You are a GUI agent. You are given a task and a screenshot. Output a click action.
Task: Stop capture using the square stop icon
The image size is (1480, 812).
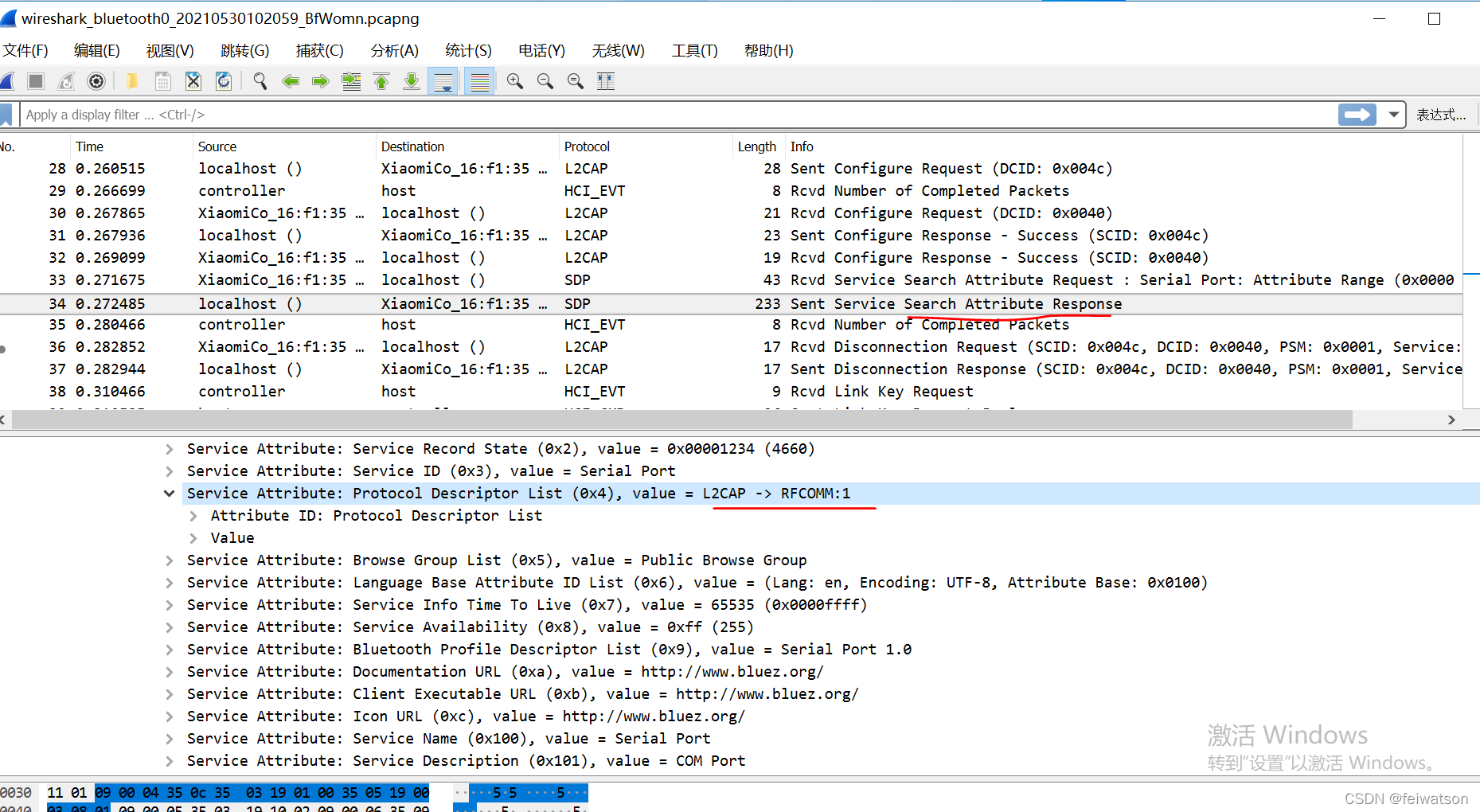click(36, 81)
